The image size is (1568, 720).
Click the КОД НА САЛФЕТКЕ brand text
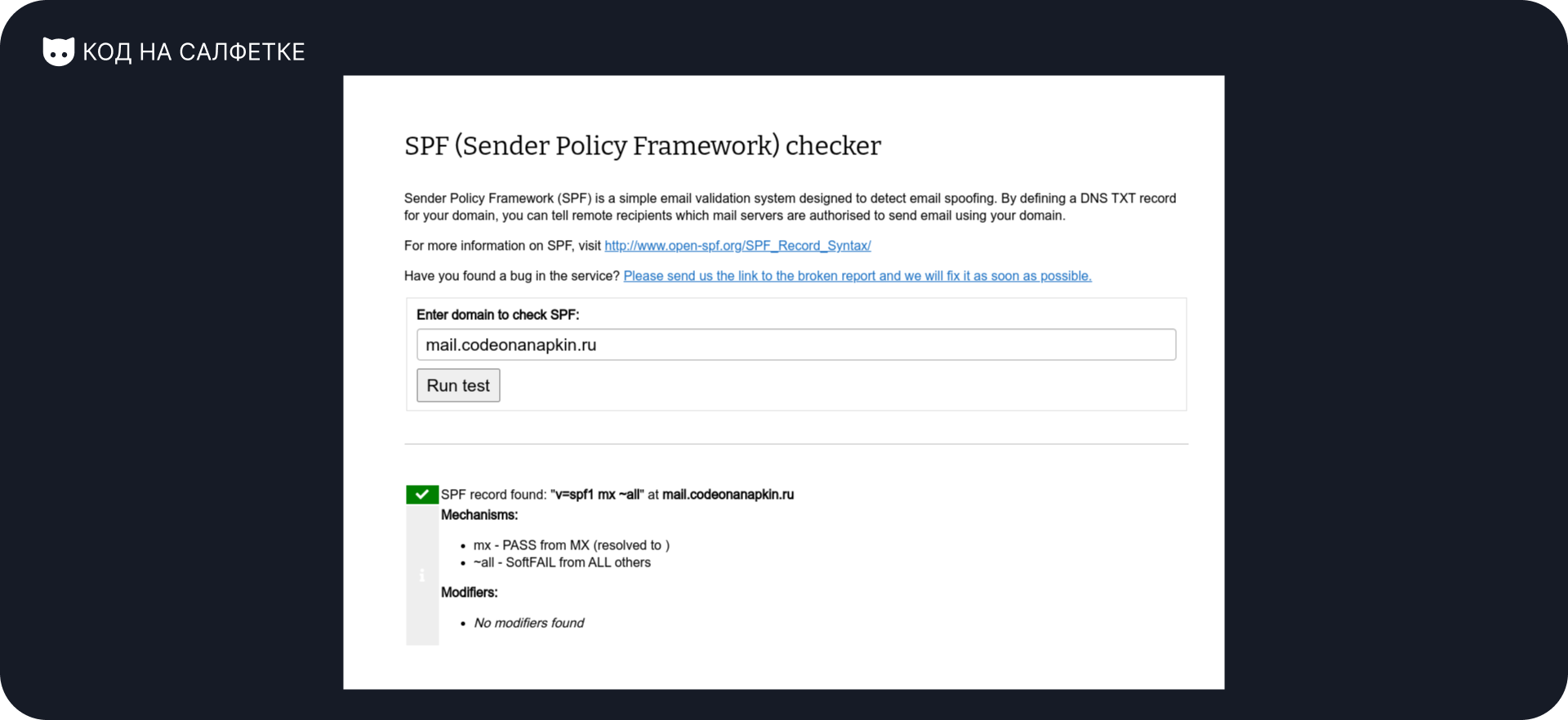point(194,52)
